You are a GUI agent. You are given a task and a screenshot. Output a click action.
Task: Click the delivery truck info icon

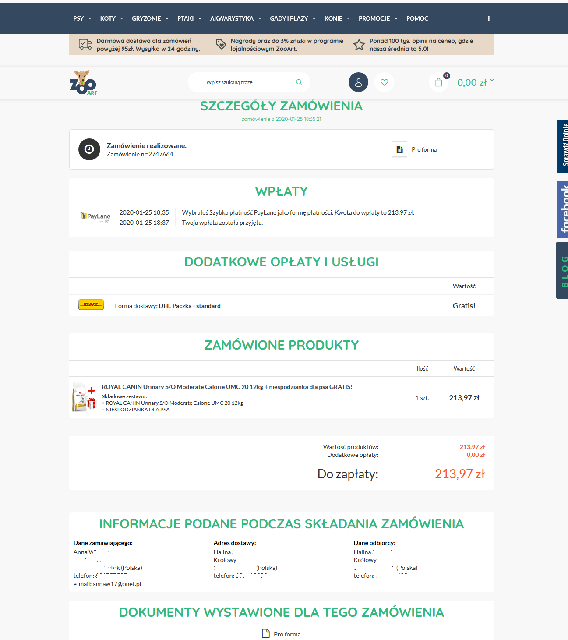(85, 44)
